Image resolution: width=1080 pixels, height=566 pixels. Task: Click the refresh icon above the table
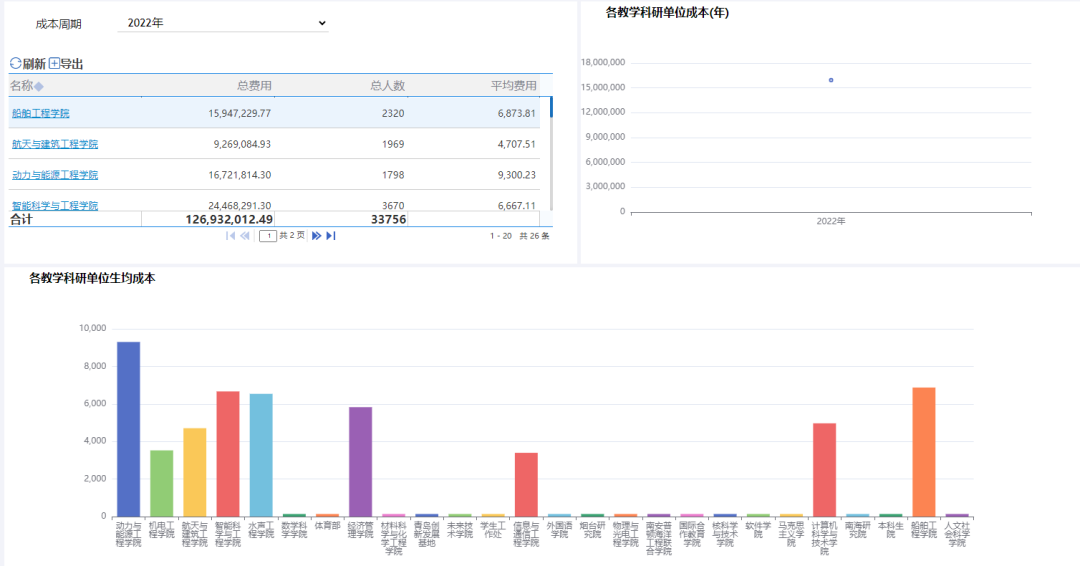(16, 64)
